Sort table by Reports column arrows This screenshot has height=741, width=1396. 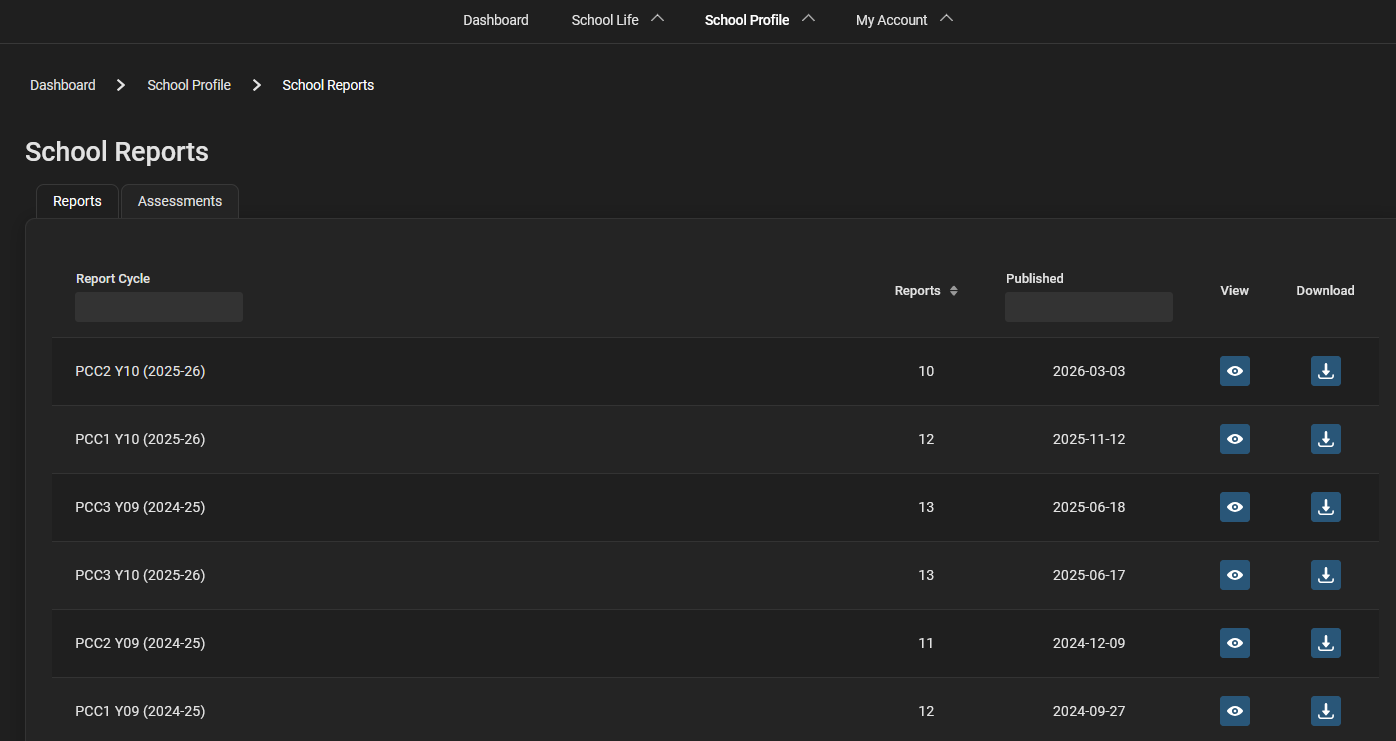tap(954, 291)
